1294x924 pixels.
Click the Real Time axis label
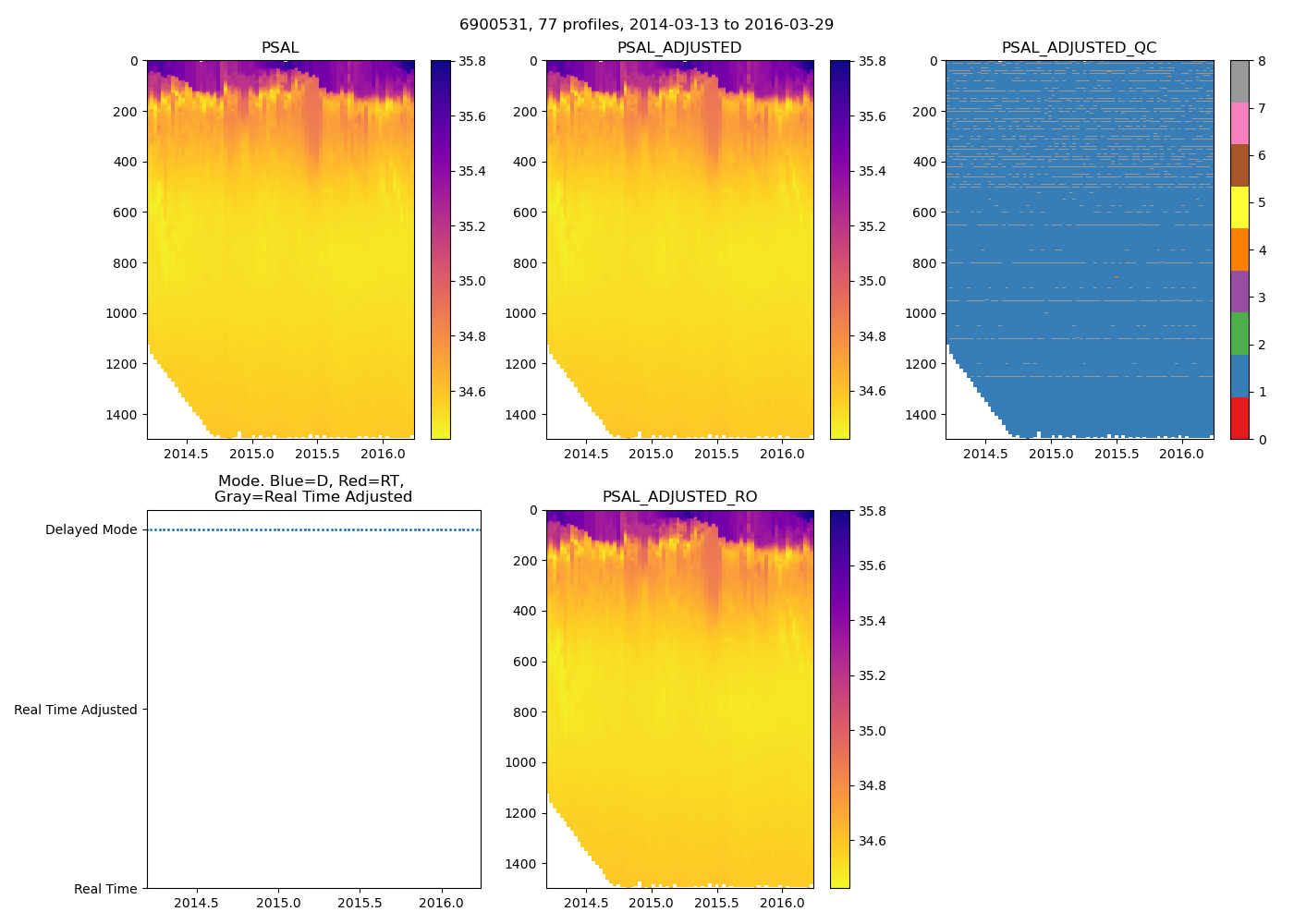point(105,889)
